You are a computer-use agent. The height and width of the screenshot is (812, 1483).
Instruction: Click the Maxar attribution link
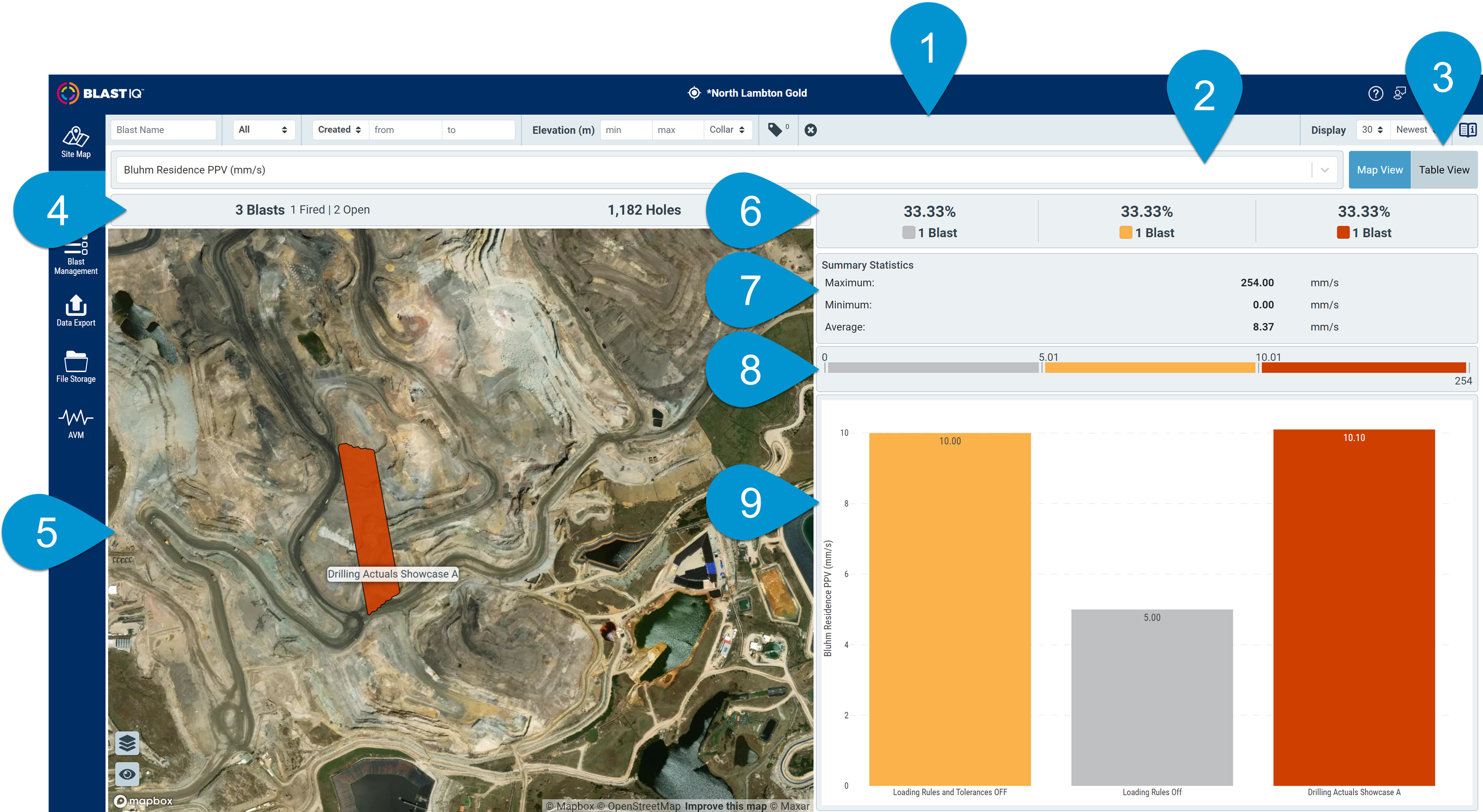coord(790,806)
